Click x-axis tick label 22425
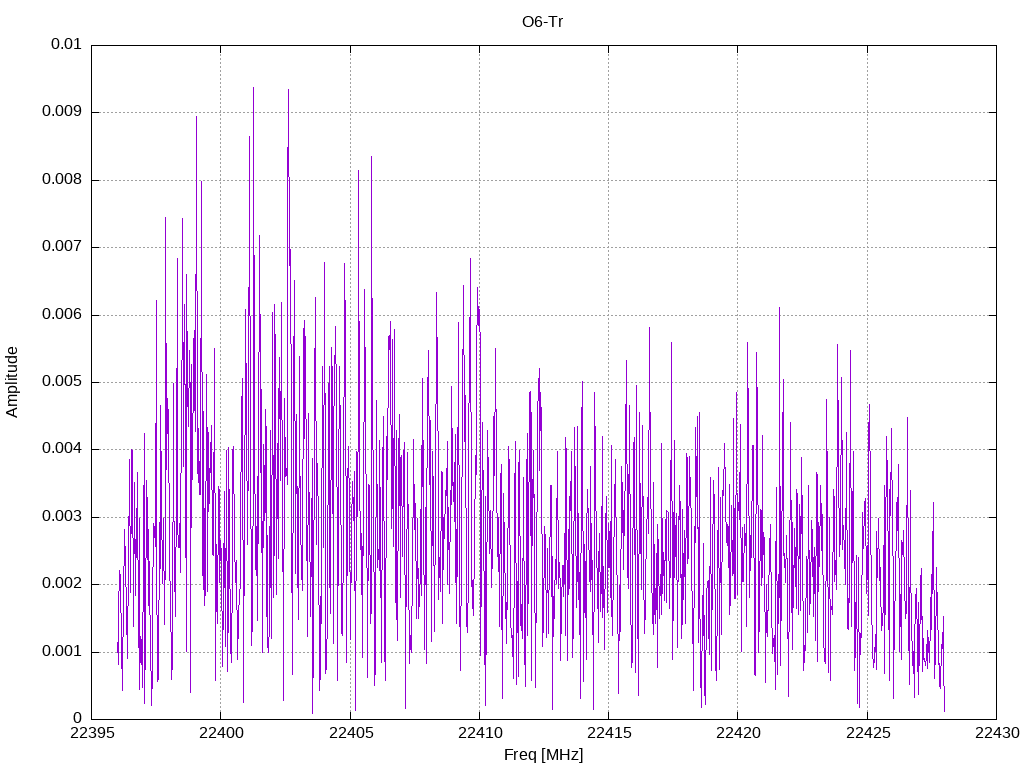Screen dimensions: 1024x768 coord(867,733)
